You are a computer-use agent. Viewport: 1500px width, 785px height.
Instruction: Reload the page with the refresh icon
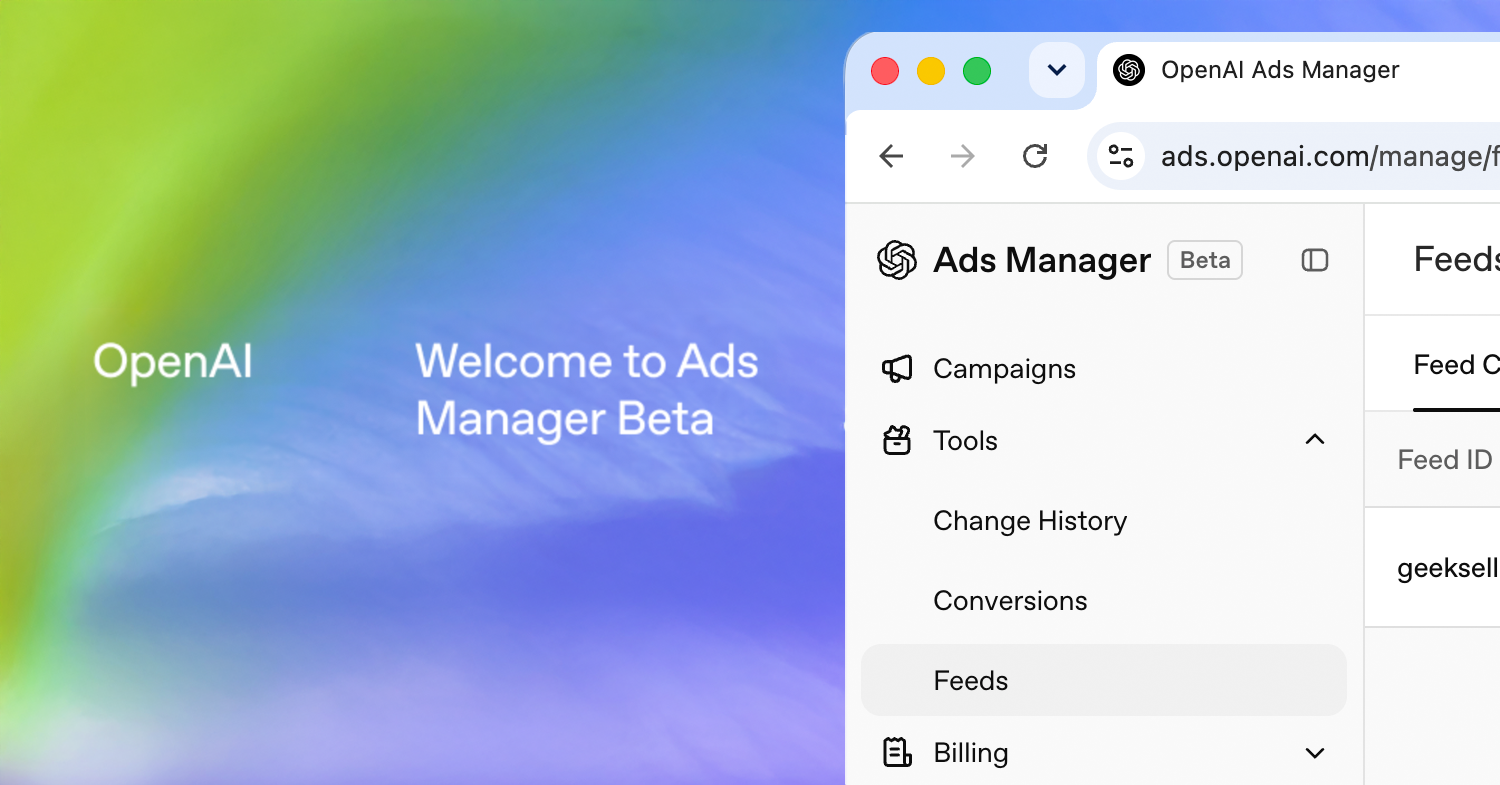[1035, 156]
